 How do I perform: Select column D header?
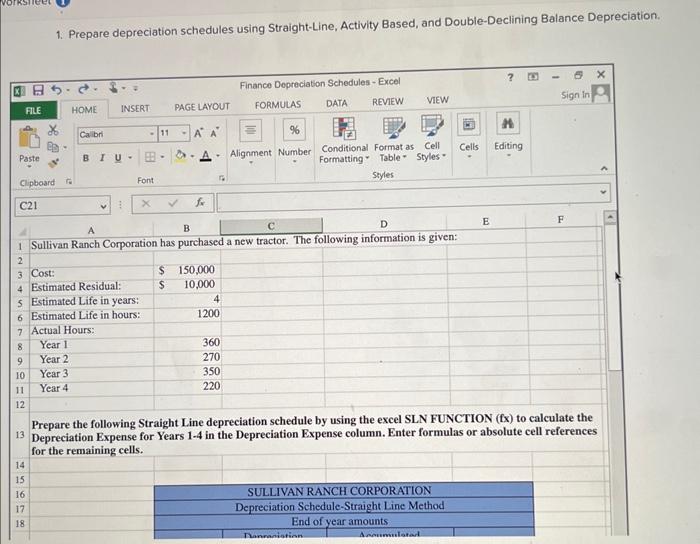[x=383, y=224]
